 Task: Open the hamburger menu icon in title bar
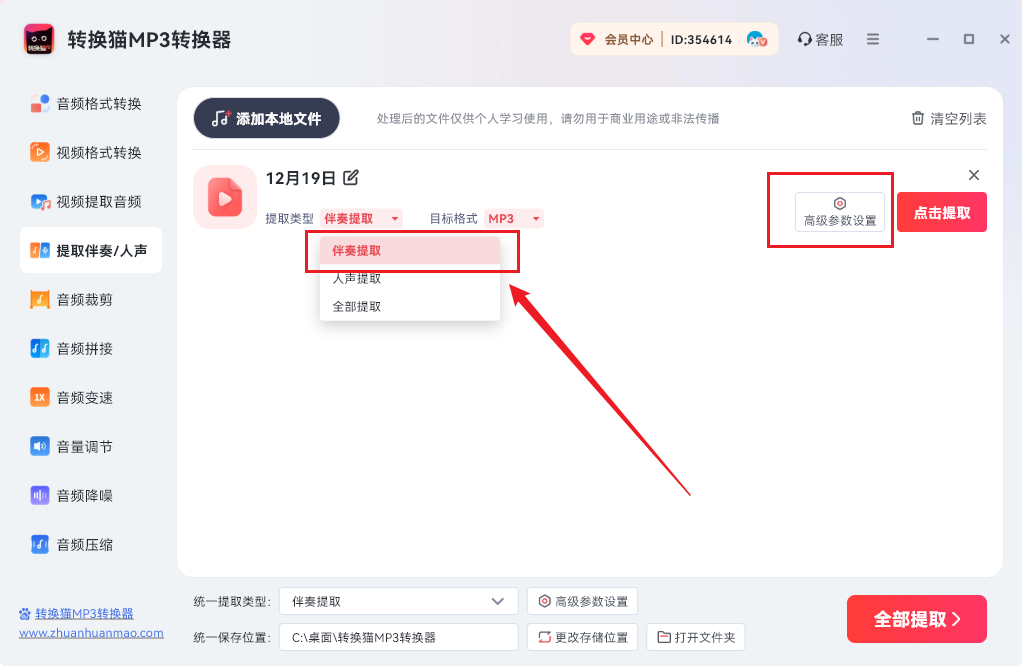(873, 40)
